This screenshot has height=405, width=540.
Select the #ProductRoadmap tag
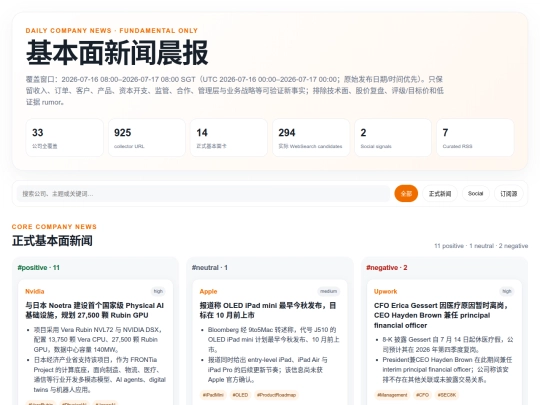pyautogui.click(x=276, y=395)
